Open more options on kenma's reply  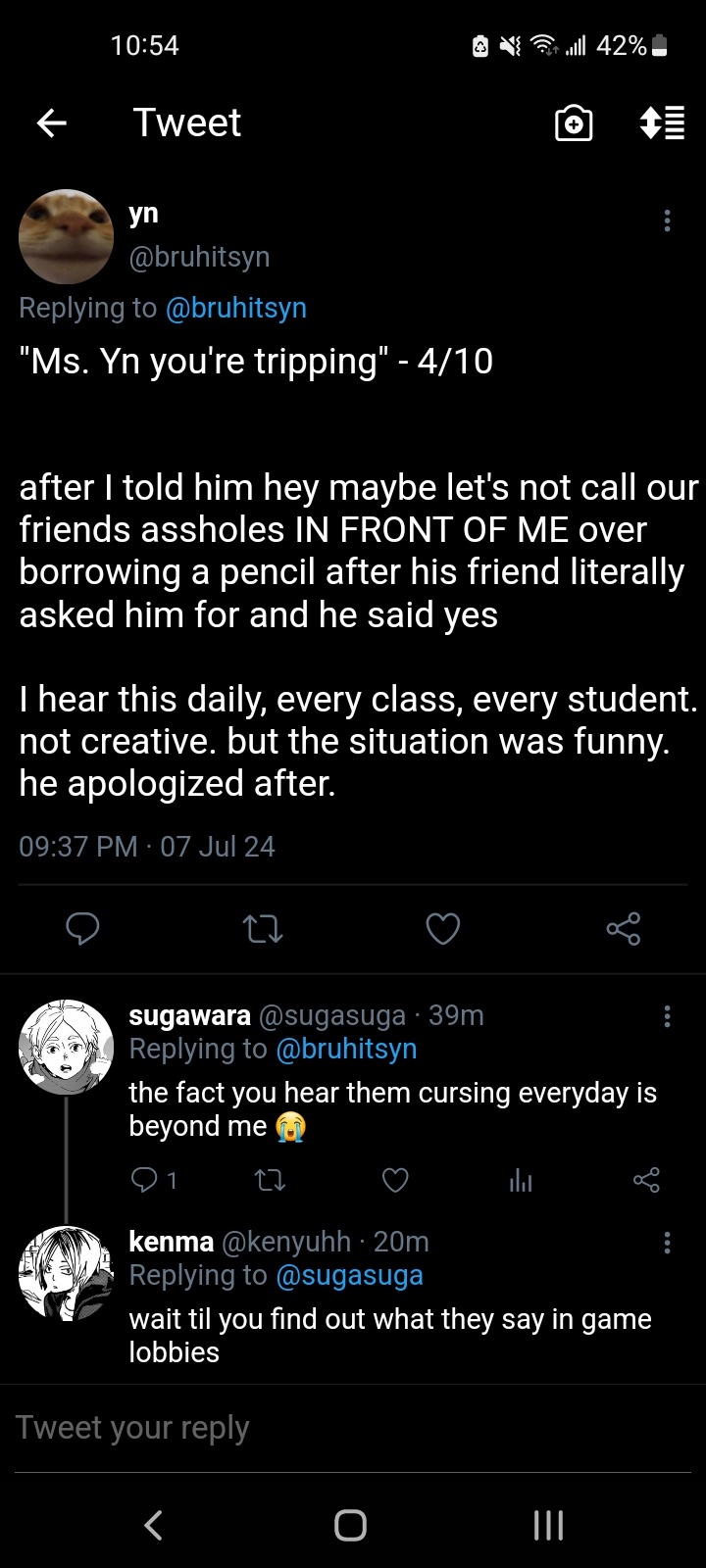pyautogui.click(x=667, y=1243)
